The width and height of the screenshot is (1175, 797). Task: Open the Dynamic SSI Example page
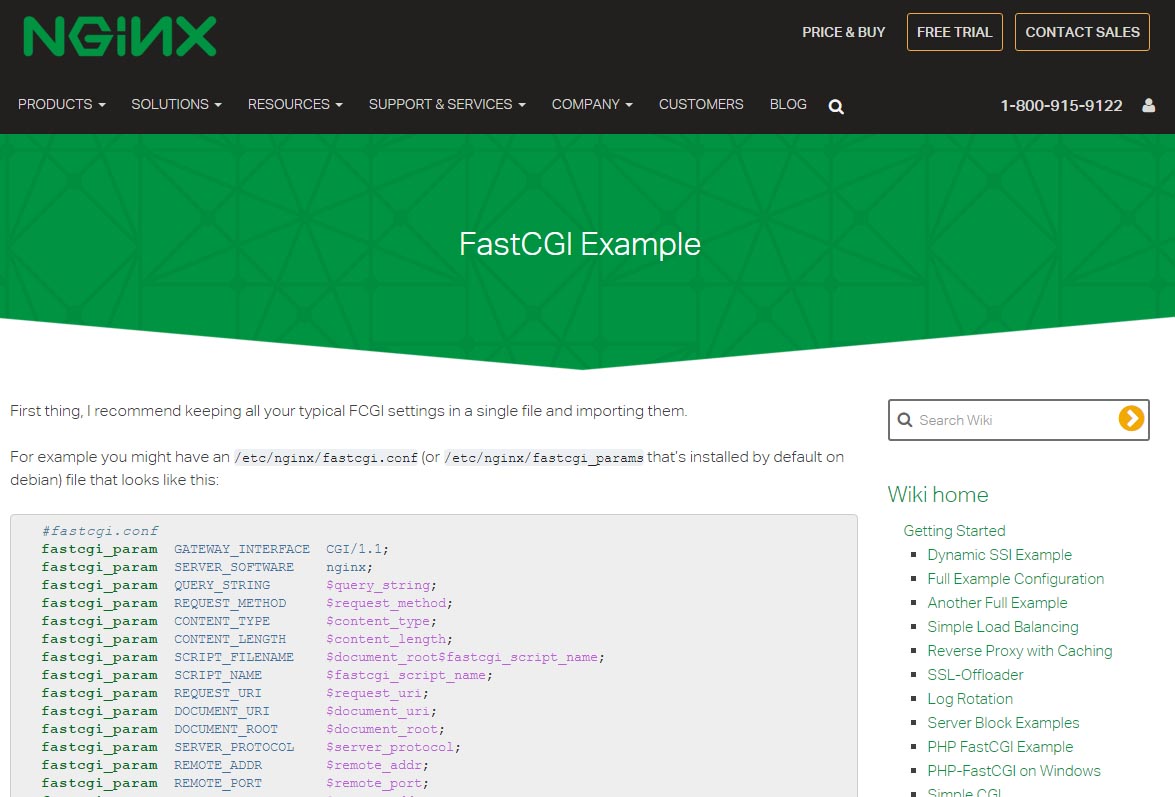(x=1000, y=554)
